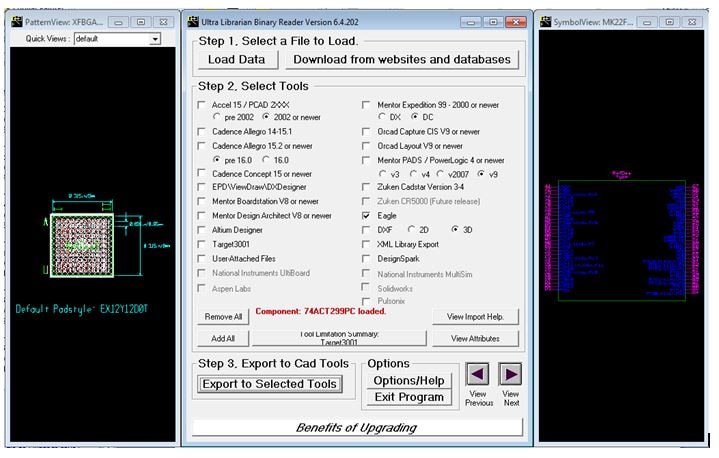Choose the 2D export radio button

pyautogui.click(x=410, y=229)
